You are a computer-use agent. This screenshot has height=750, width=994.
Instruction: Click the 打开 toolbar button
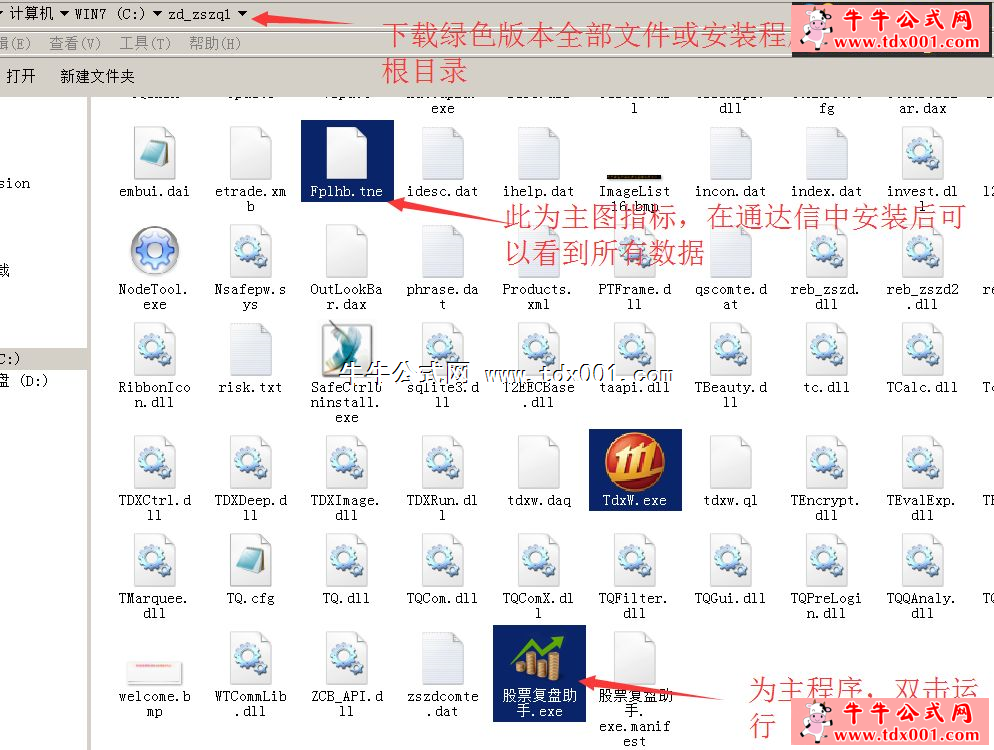coord(21,76)
